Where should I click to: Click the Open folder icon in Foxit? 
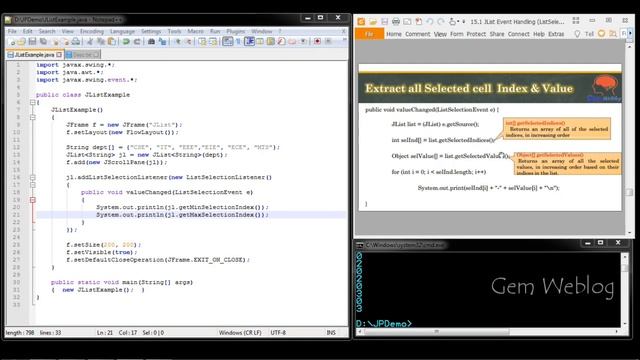[x=373, y=21]
